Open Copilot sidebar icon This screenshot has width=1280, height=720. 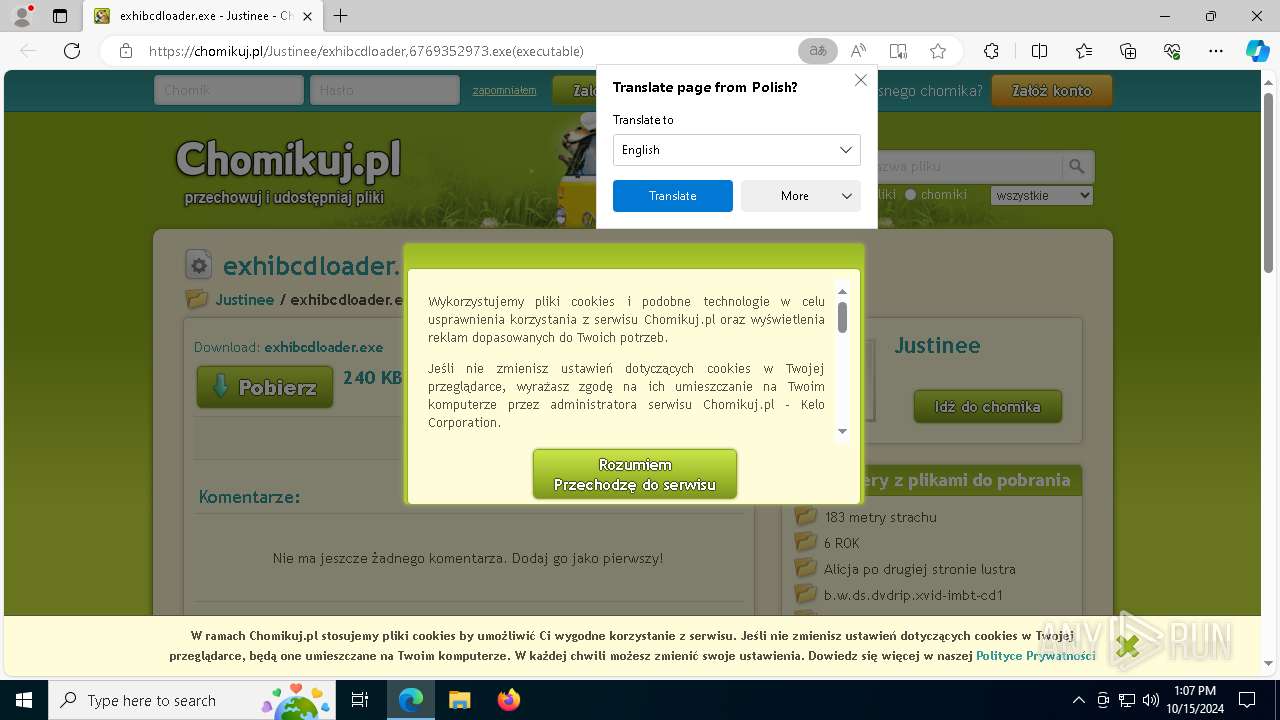pos(1257,51)
